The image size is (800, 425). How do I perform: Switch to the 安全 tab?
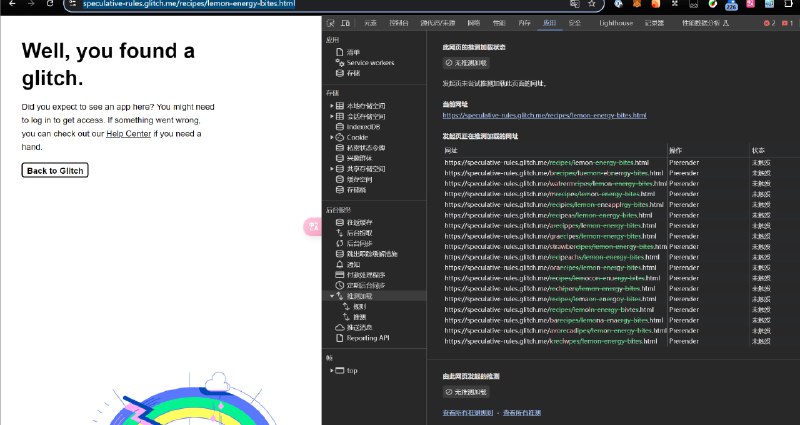(x=574, y=23)
